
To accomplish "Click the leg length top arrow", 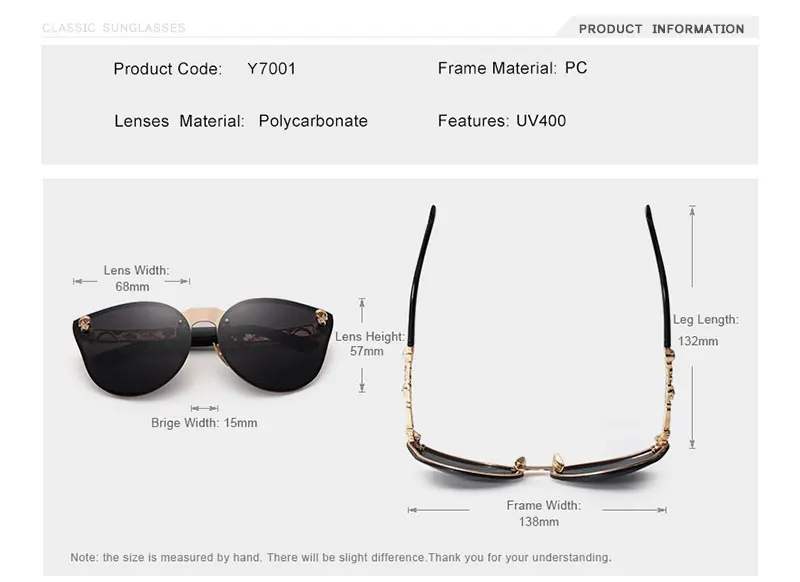I will (692, 246).
